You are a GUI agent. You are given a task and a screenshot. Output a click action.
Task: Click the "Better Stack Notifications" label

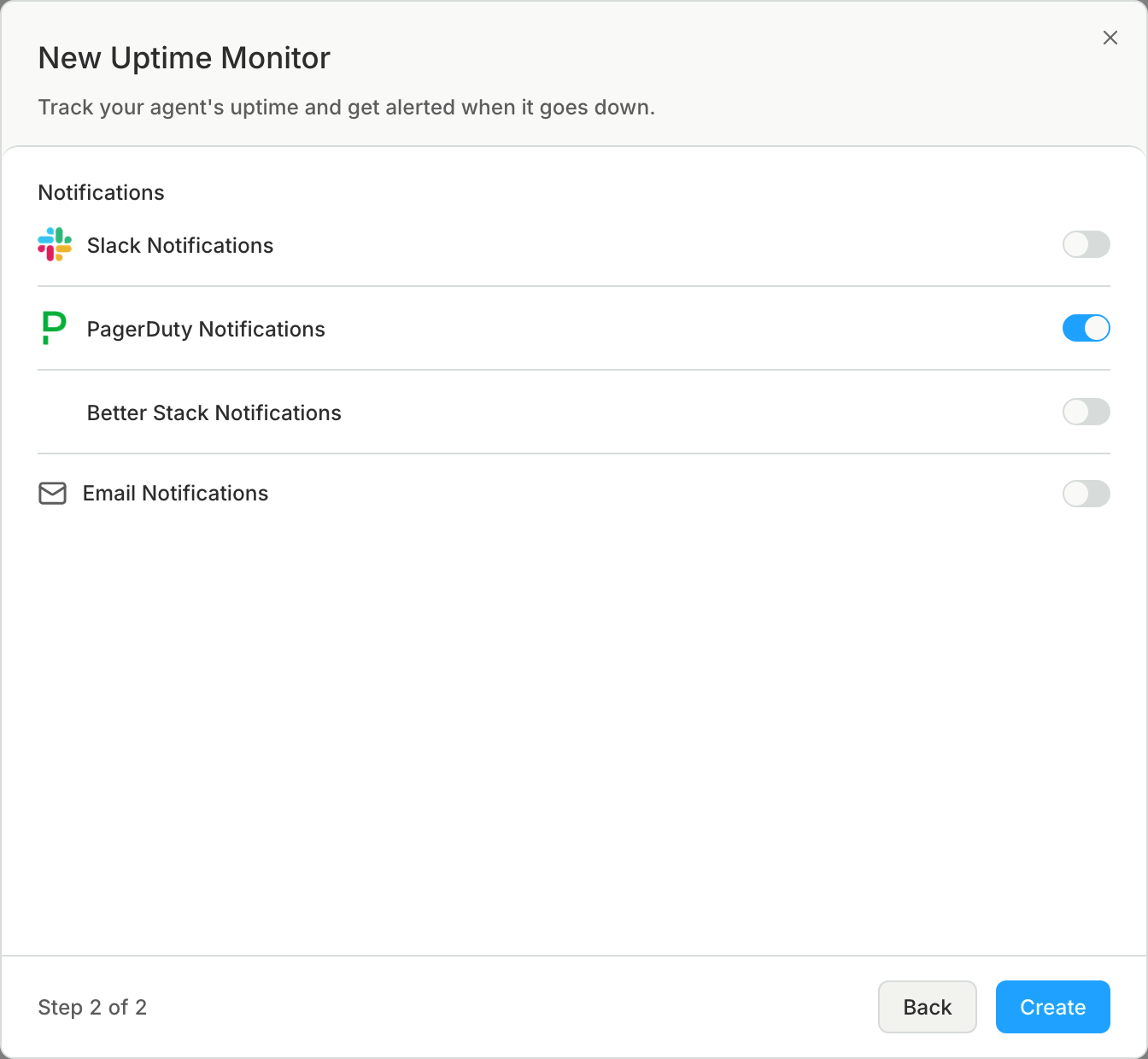[214, 412]
